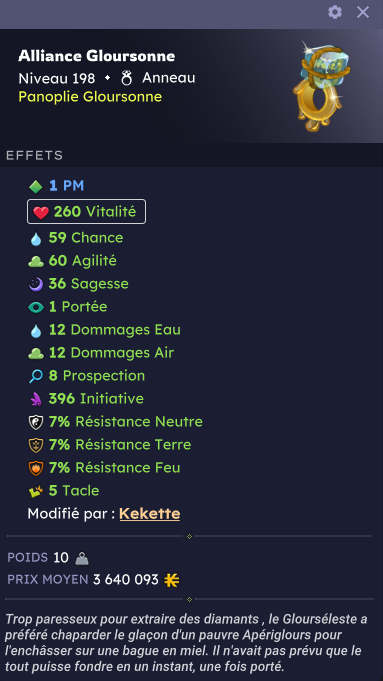Image resolution: width=383 pixels, height=681 pixels.
Task: Click the purple moon Sagesse icon
Action: [x=36, y=284]
